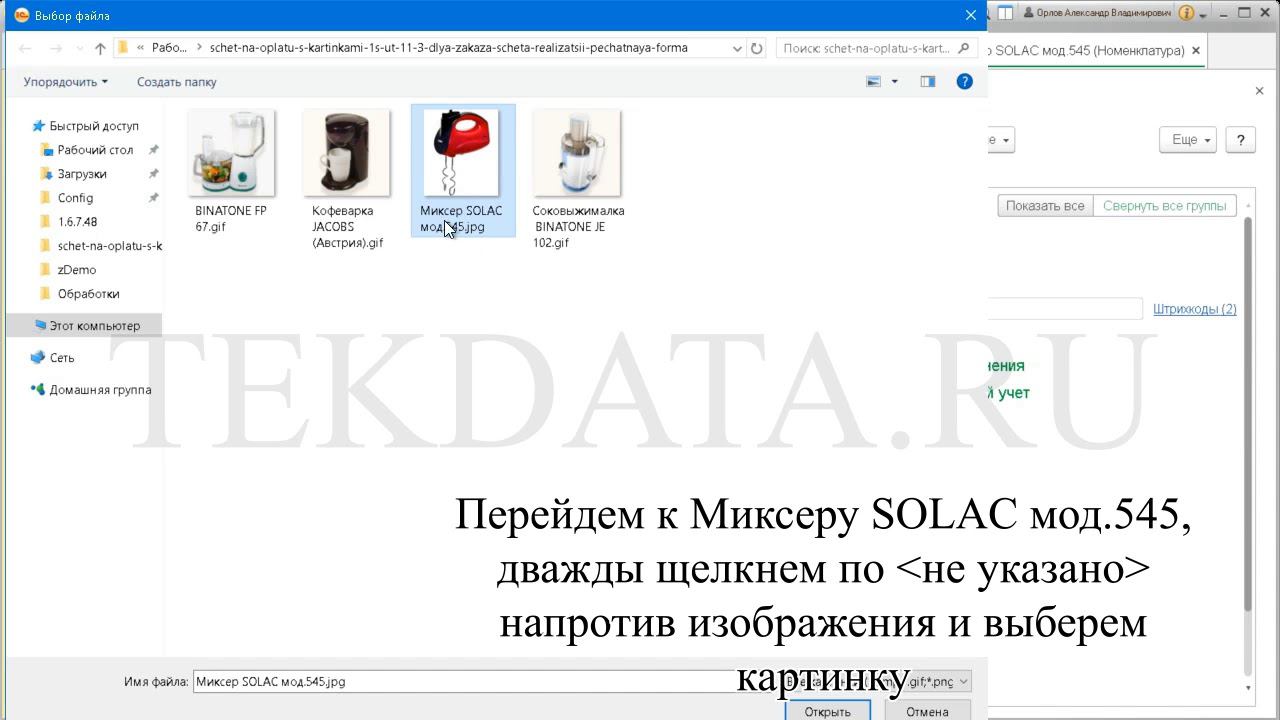Click the search magnifier icon
The image size is (1280, 720).
(964, 48)
